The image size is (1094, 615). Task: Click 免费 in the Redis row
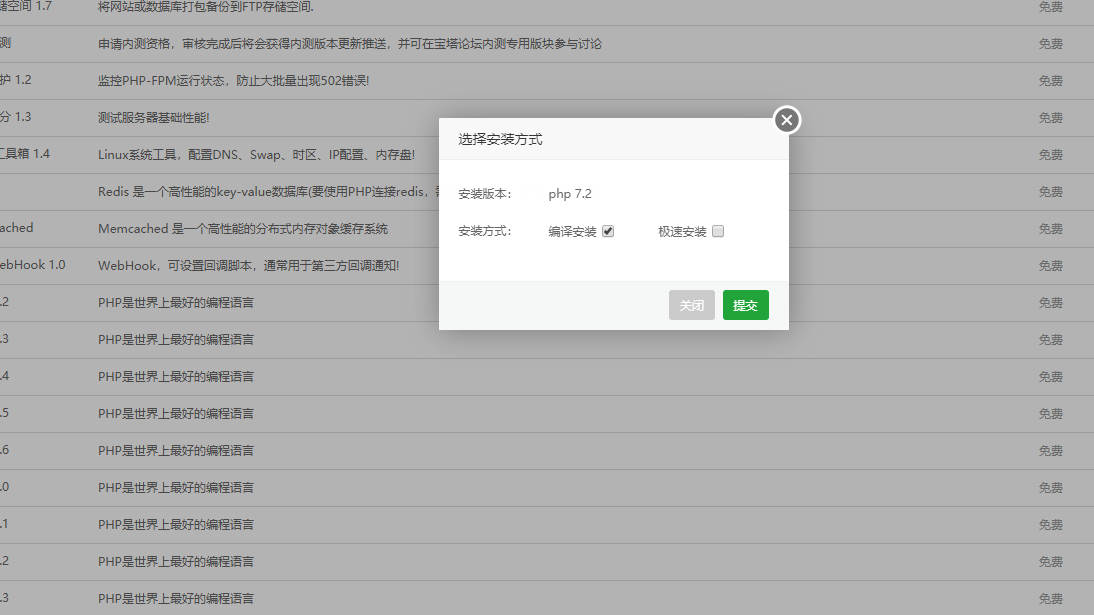point(1050,192)
